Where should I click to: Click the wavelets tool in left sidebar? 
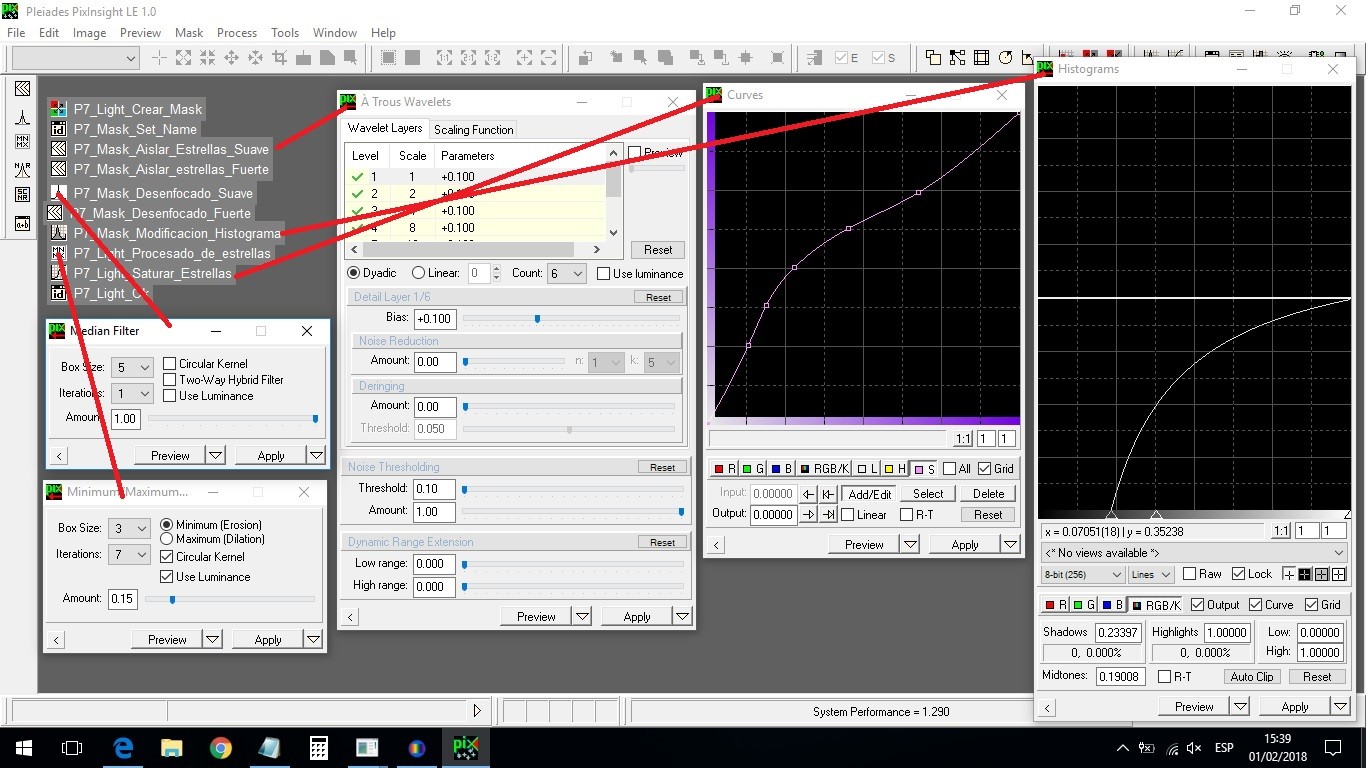coord(22,89)
